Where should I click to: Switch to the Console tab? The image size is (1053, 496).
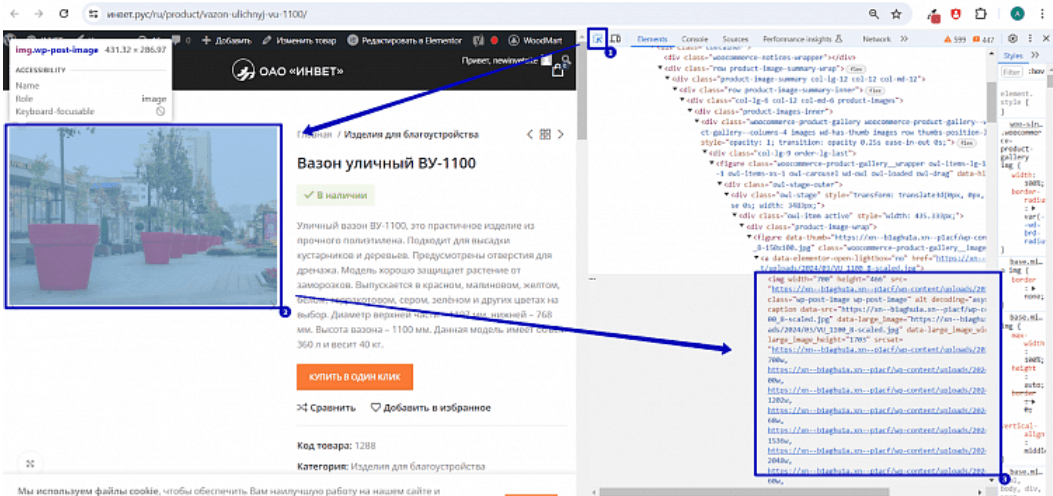click(x=694, y=39)
